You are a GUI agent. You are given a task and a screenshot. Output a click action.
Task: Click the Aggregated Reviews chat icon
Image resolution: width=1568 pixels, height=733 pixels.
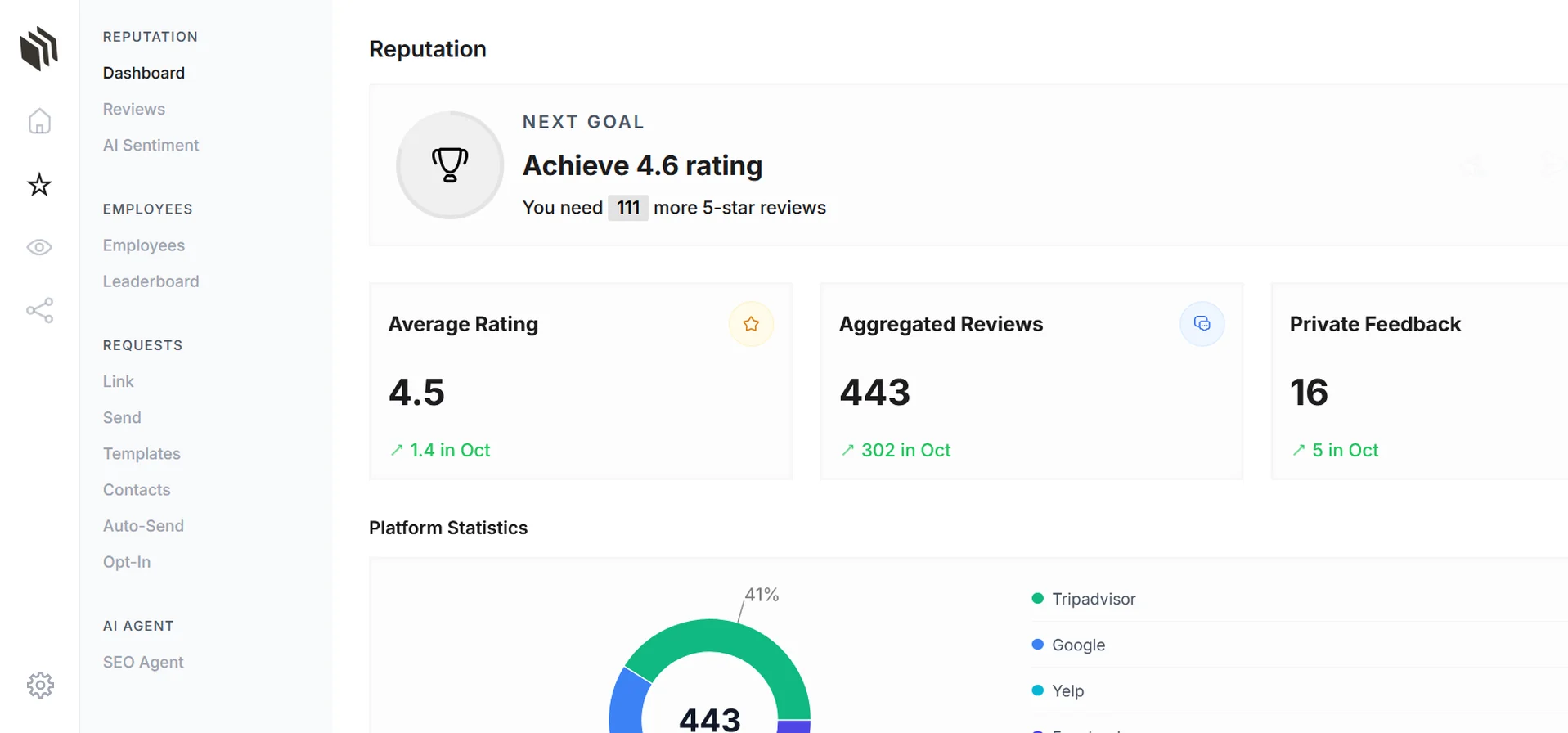tap(1202, 324)
